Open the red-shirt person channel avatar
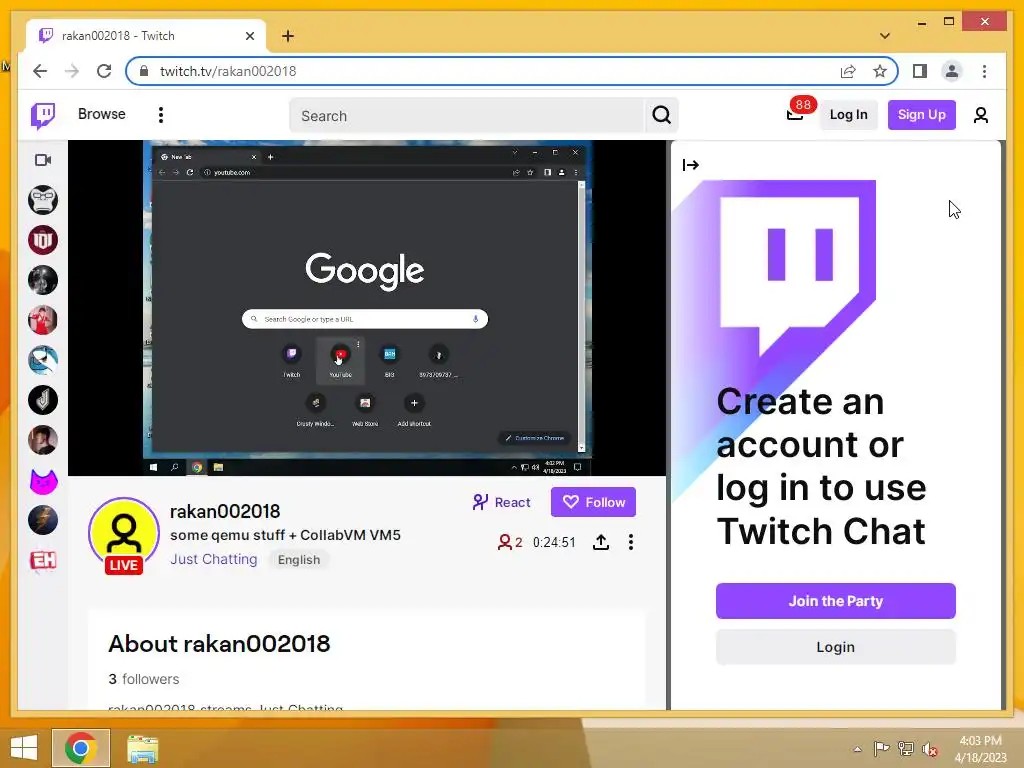The height and width of the screenshot is (768, 1024). click(43, 320)
